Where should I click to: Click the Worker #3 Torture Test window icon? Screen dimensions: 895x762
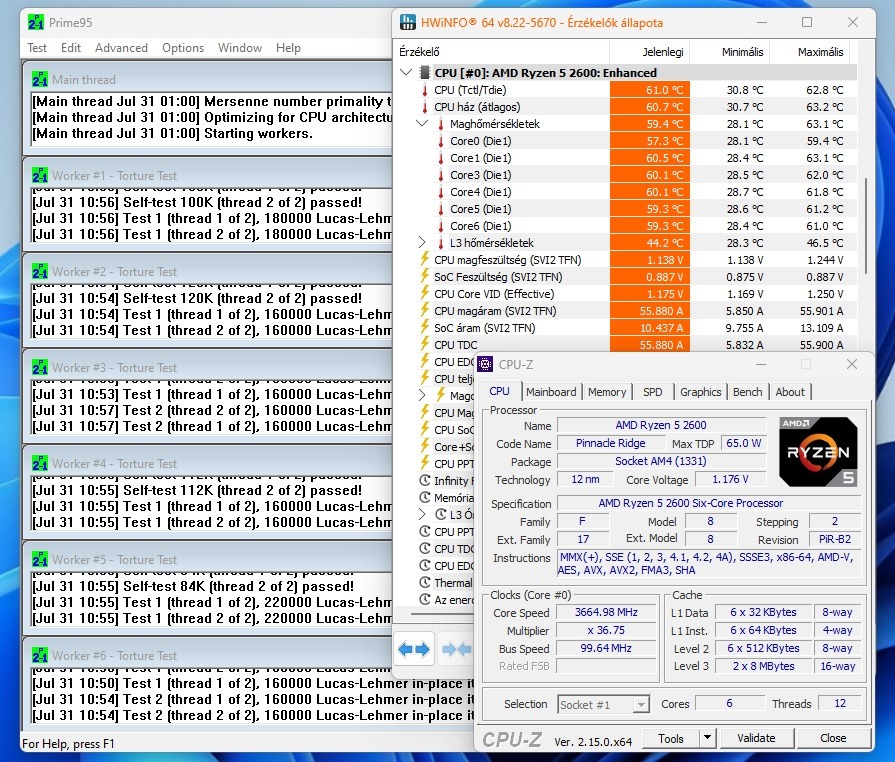click(x=40, y=367)
